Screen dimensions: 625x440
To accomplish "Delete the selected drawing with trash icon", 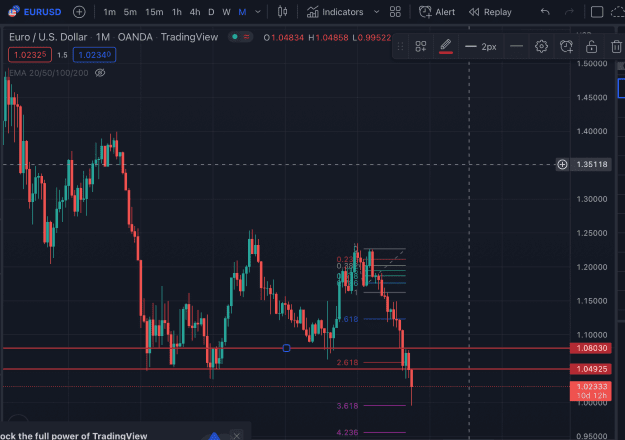I will (x=616, y=47).
